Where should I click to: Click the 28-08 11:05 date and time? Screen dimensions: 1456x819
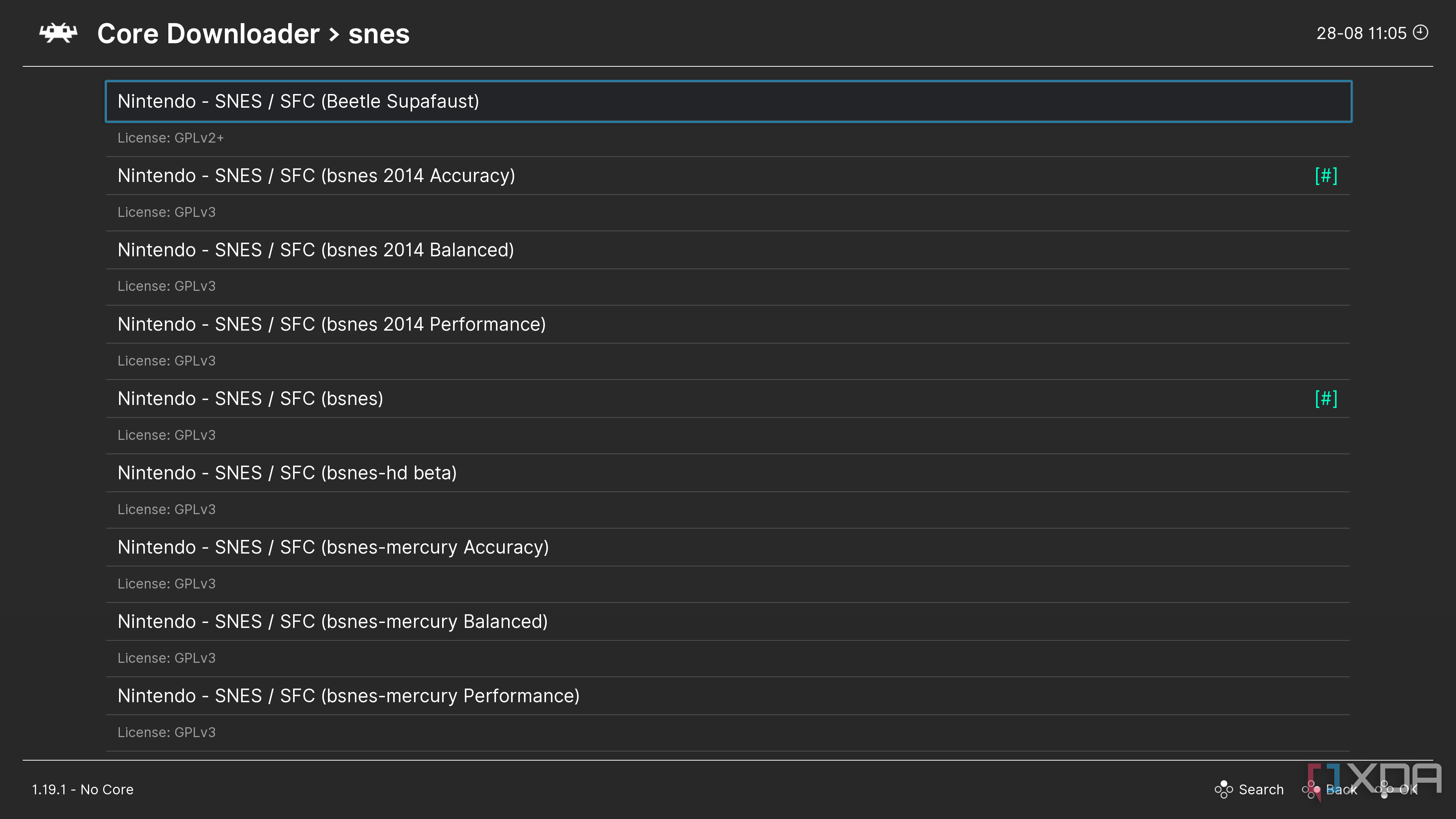click(1361, 33)
